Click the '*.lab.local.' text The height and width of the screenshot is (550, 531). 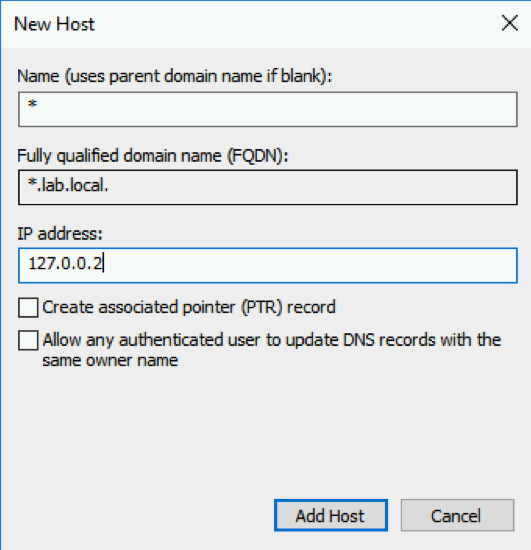[x=68, y=186]
